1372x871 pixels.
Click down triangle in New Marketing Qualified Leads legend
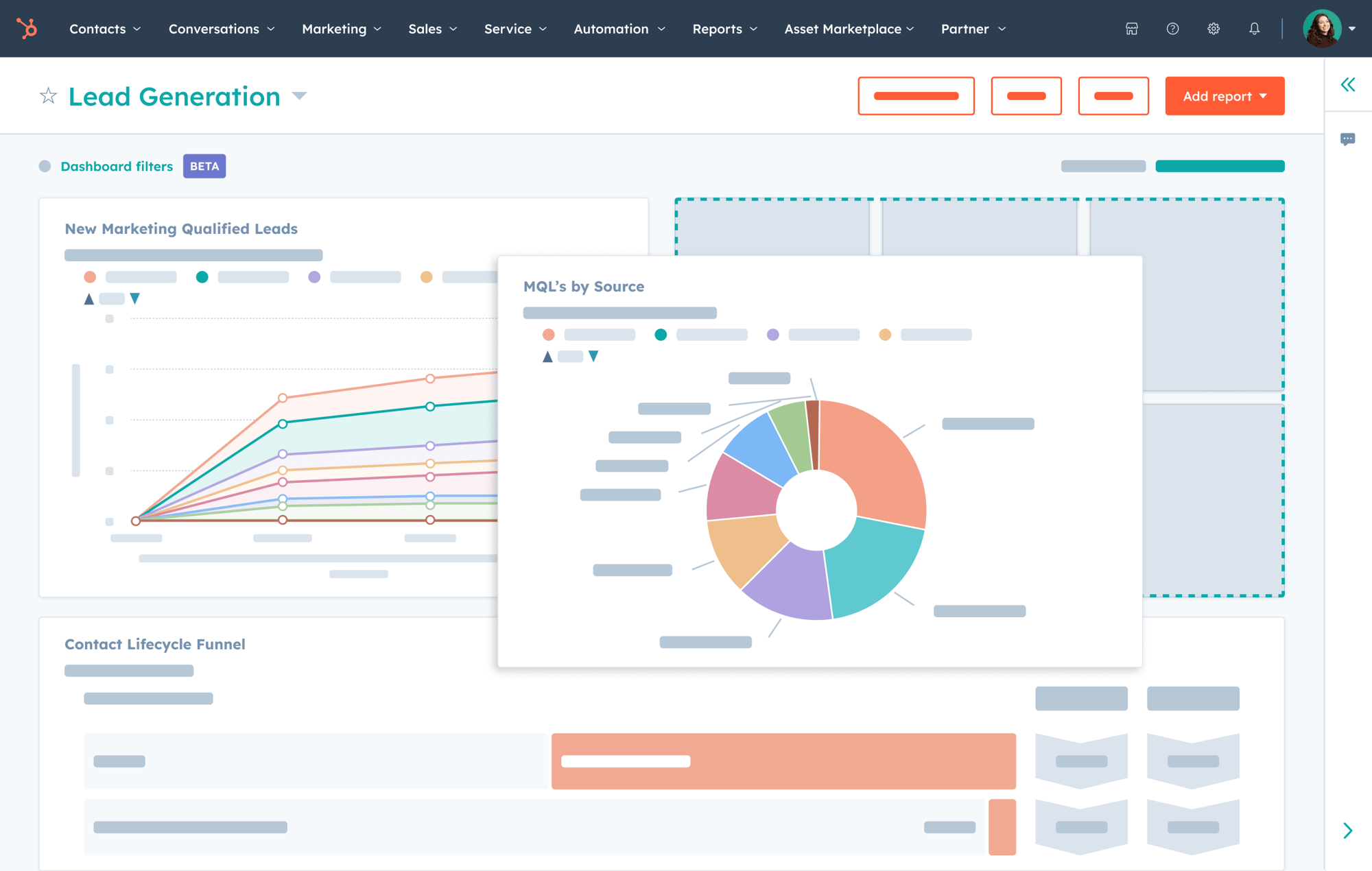coord(135,298)
